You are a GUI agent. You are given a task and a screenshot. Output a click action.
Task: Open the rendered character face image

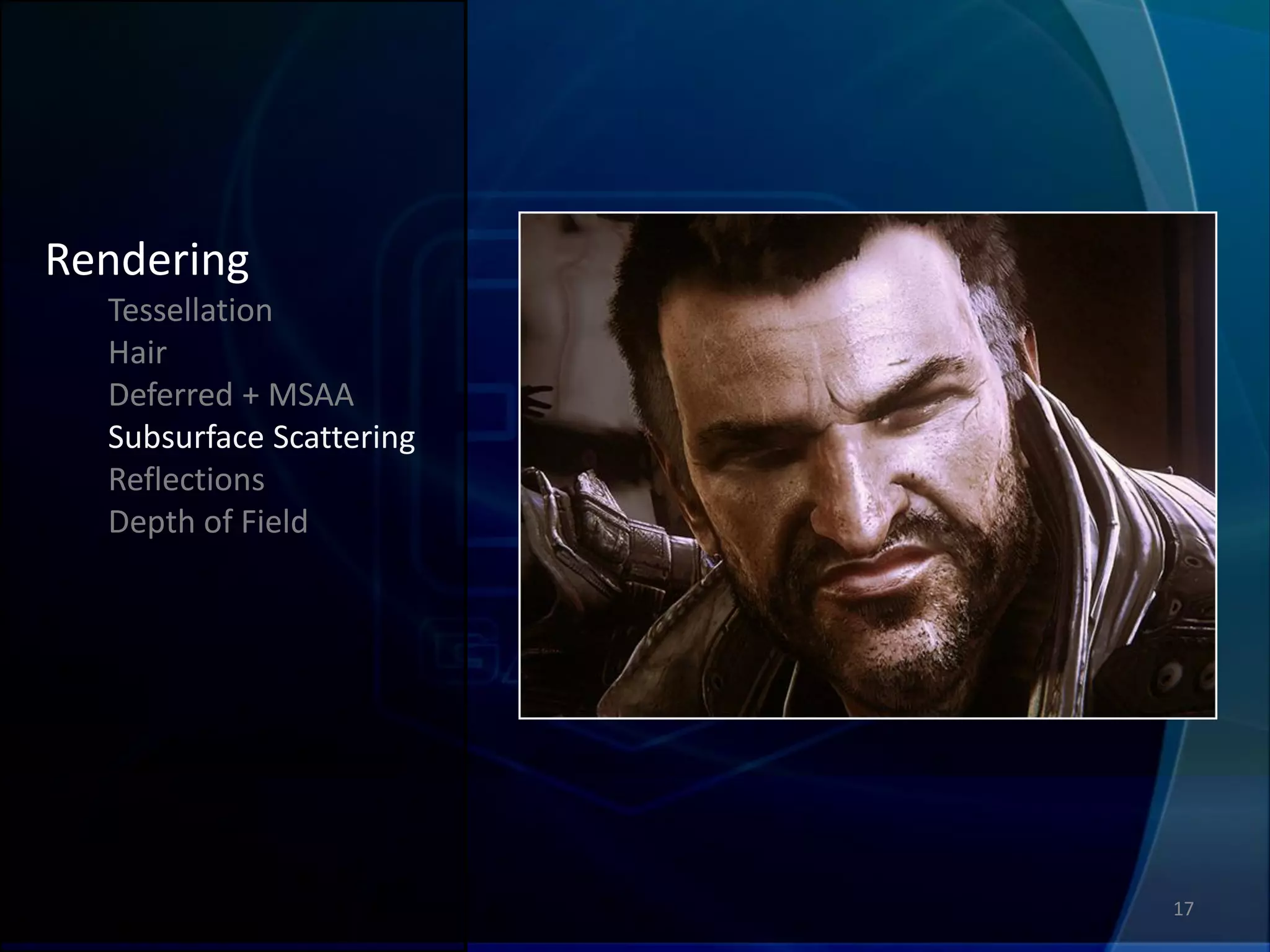[x=868, y=465]
